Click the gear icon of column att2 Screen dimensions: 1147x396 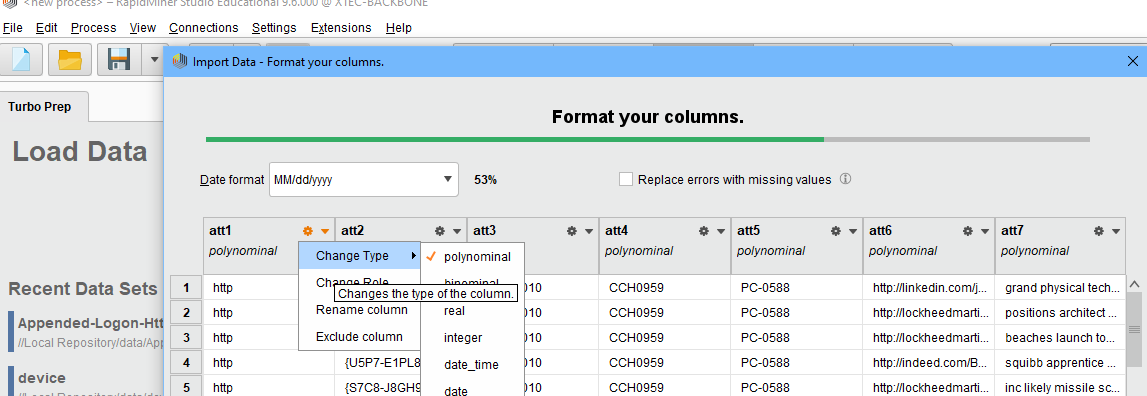pos(440,231)
